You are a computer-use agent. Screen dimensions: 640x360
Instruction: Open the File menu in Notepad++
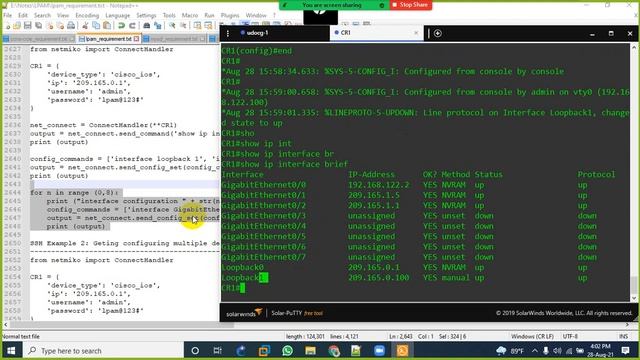[x=8, y=16]
